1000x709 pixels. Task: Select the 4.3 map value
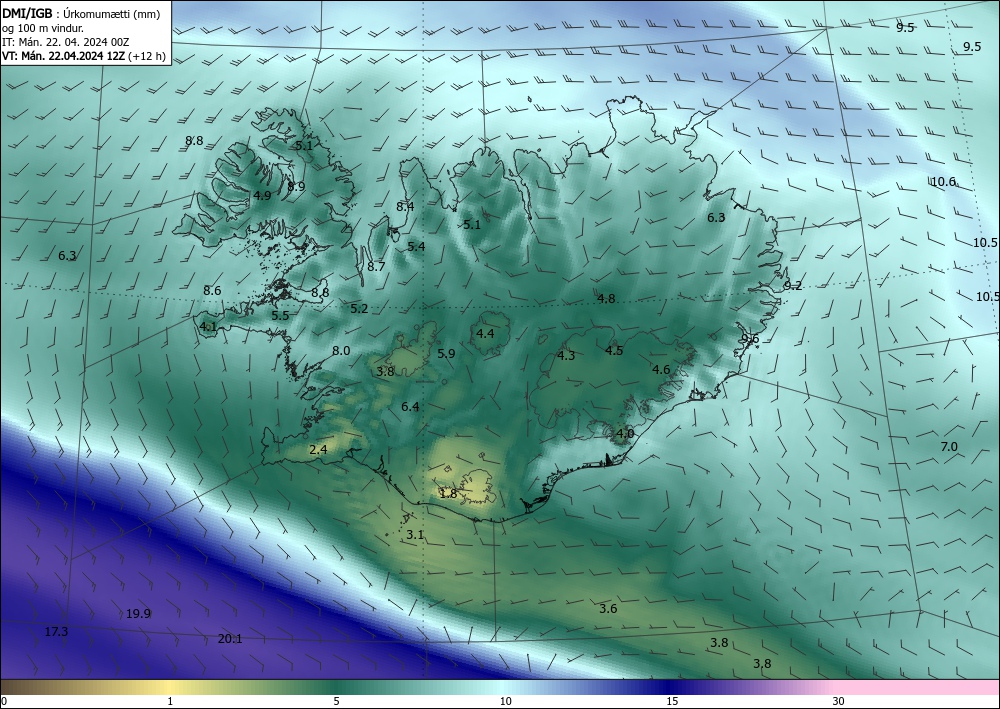click(x=566, y=356)
